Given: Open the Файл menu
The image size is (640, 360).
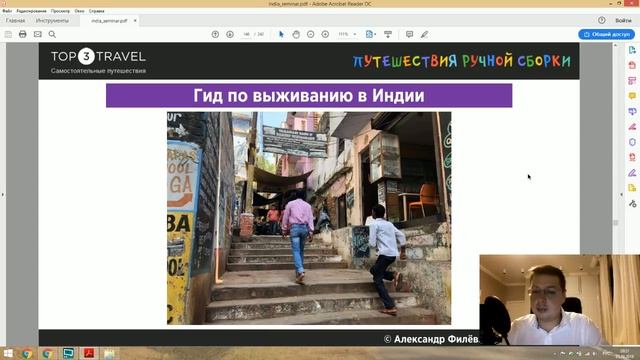Looking at the screenshot, I should coord(7,11).
